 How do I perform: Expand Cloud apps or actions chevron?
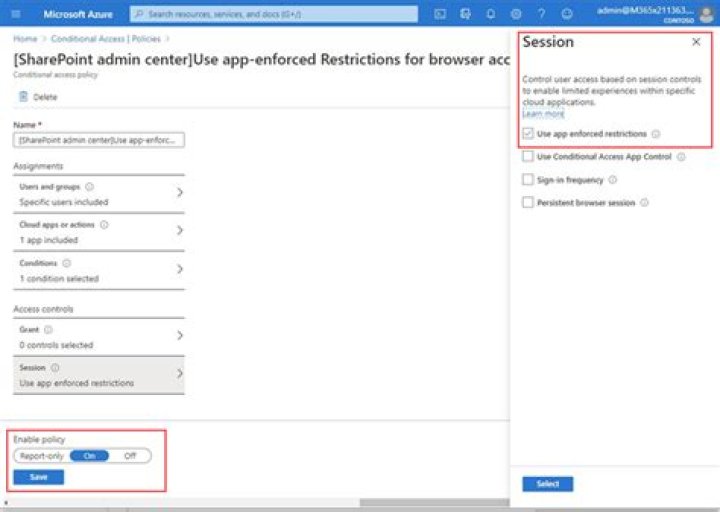coord(180,231)
